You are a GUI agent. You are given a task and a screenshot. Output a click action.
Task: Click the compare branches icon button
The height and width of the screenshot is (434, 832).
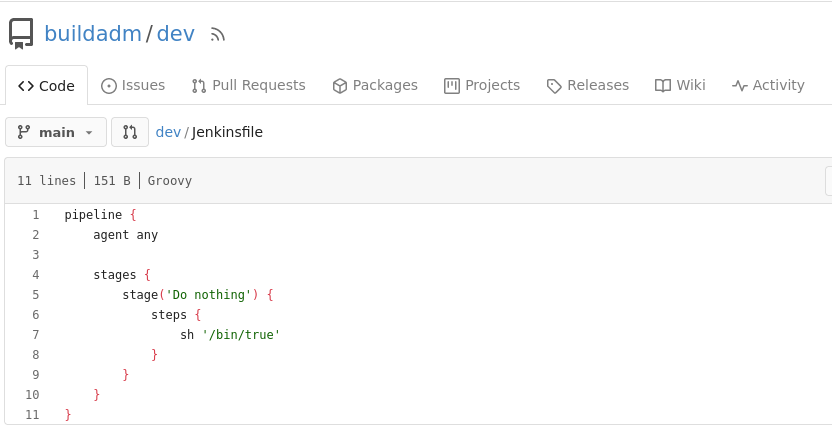point(130,132)
